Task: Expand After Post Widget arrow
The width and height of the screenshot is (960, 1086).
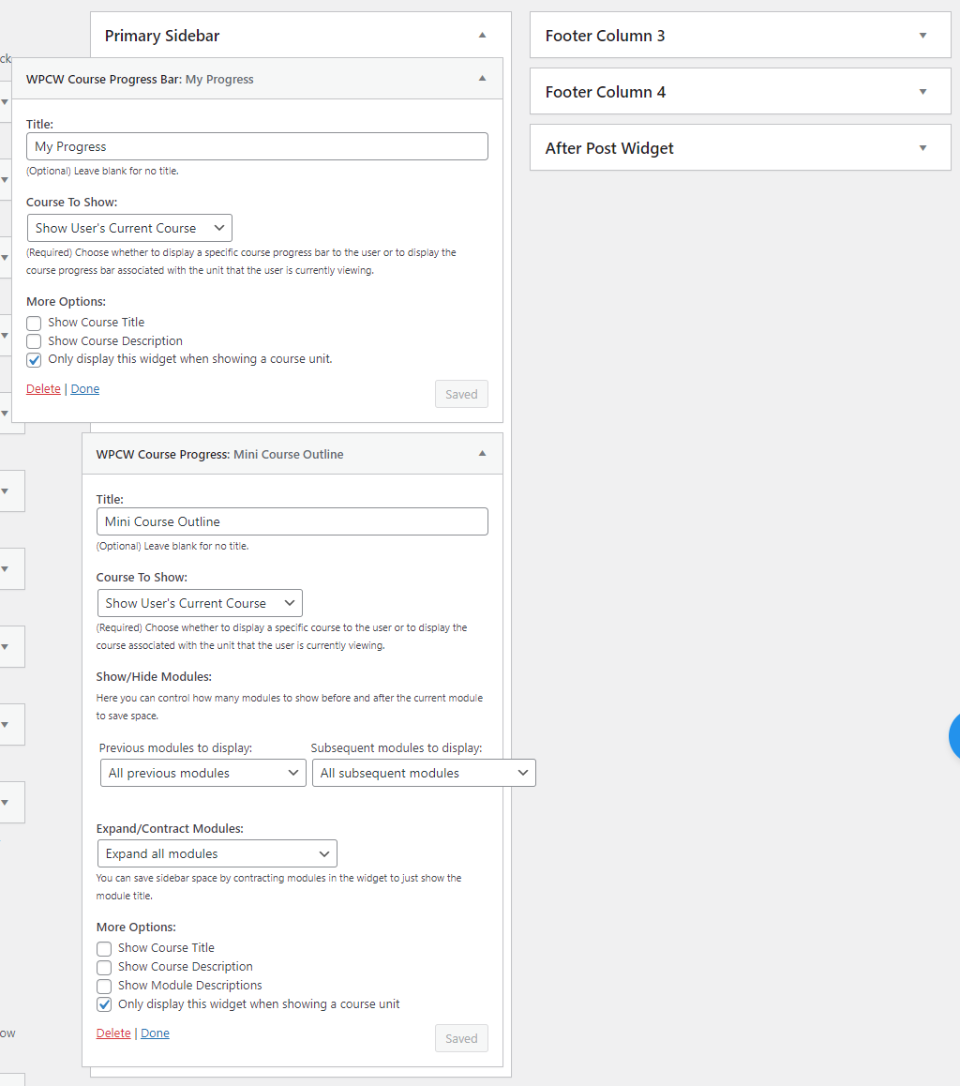Action: (x=923, y=148)
